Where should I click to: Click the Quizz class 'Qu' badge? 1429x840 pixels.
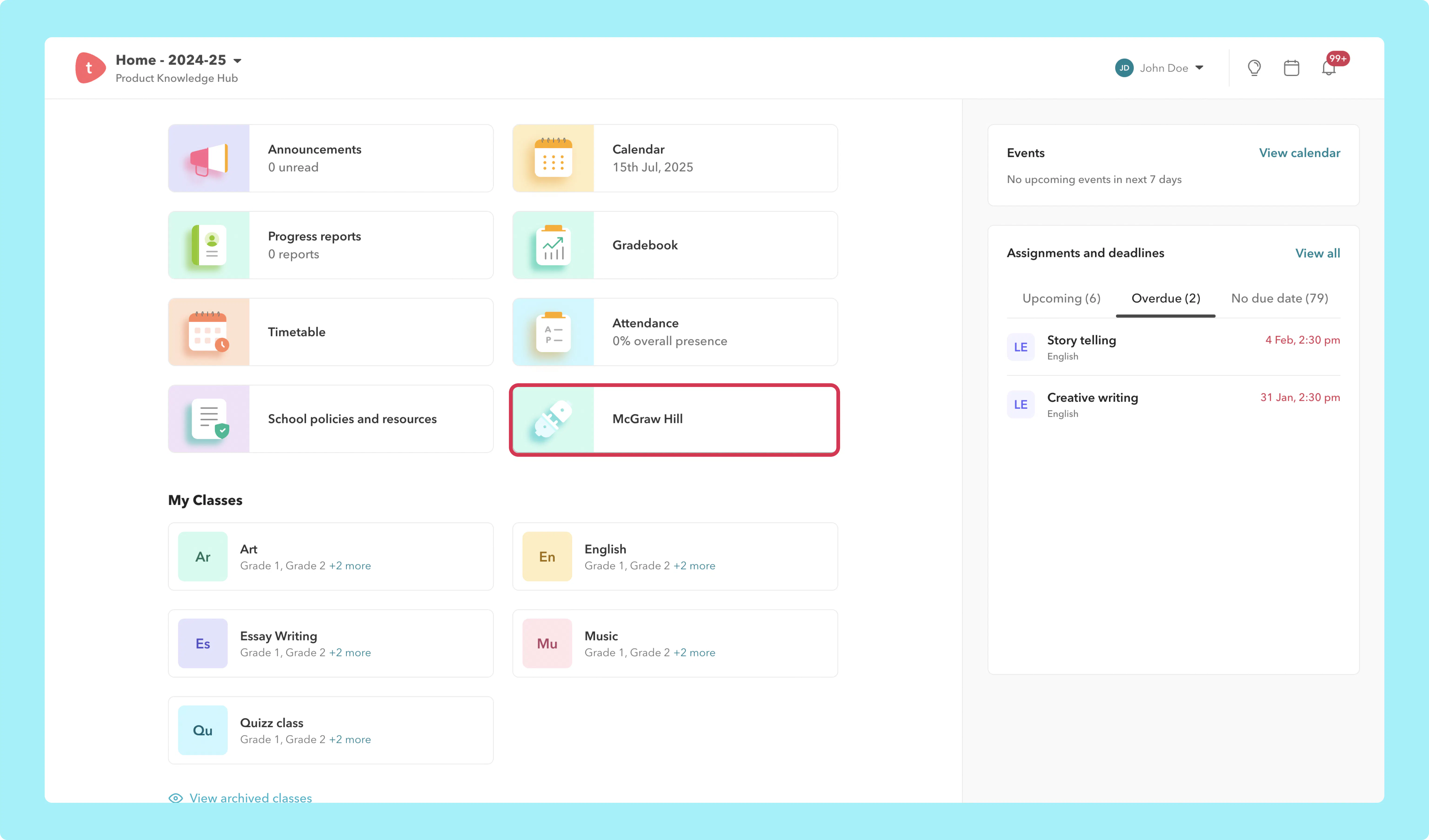point(203,730)
